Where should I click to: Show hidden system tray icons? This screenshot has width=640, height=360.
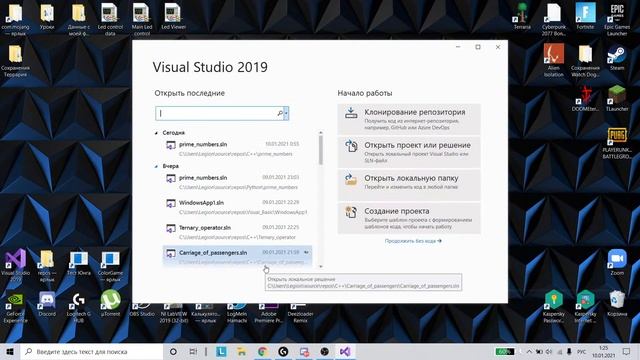point(529,351)
